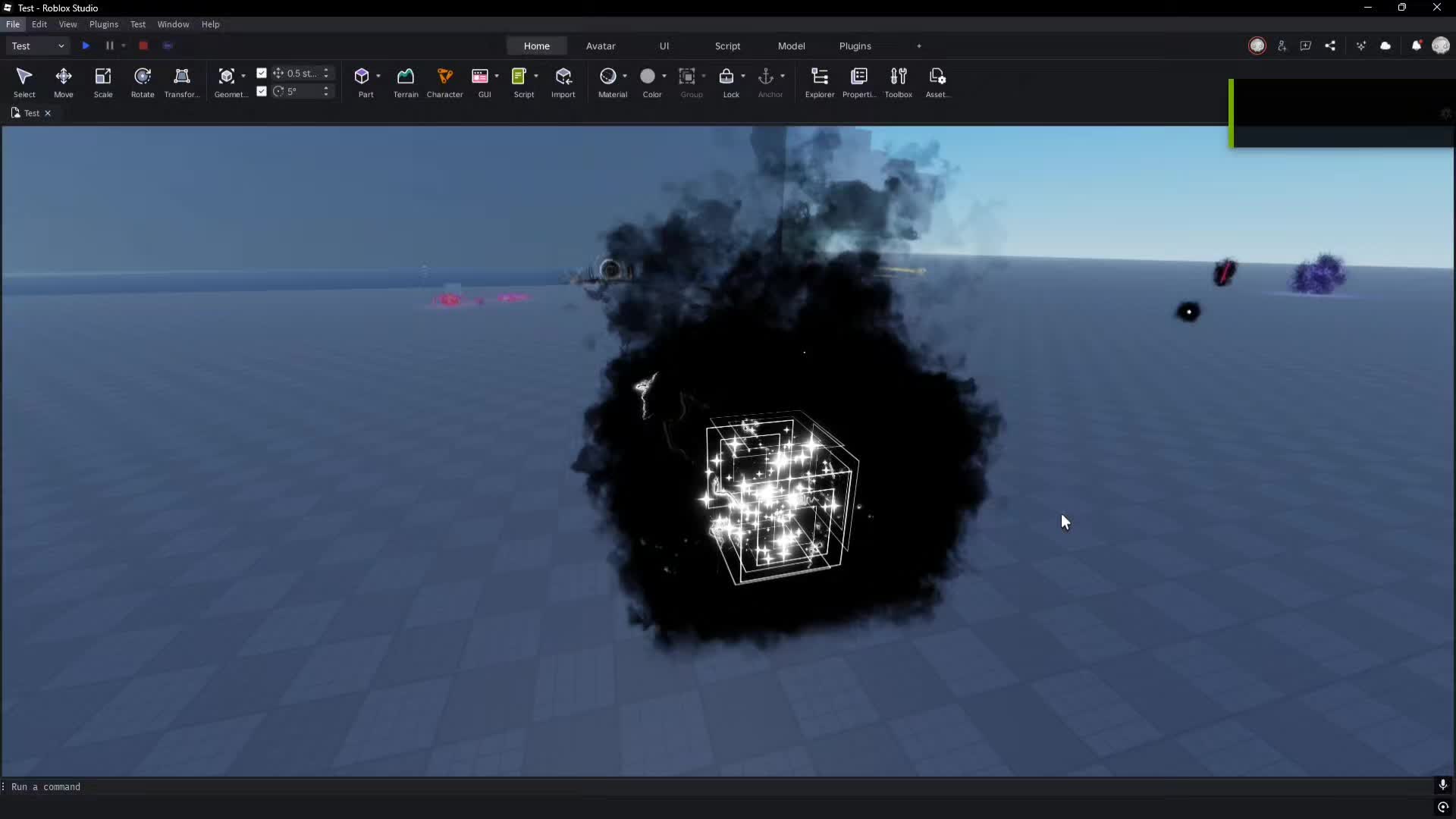The height and width of the screenshot is (819, 1456).
Task: Open the Material picker icon
Action: 608,77
